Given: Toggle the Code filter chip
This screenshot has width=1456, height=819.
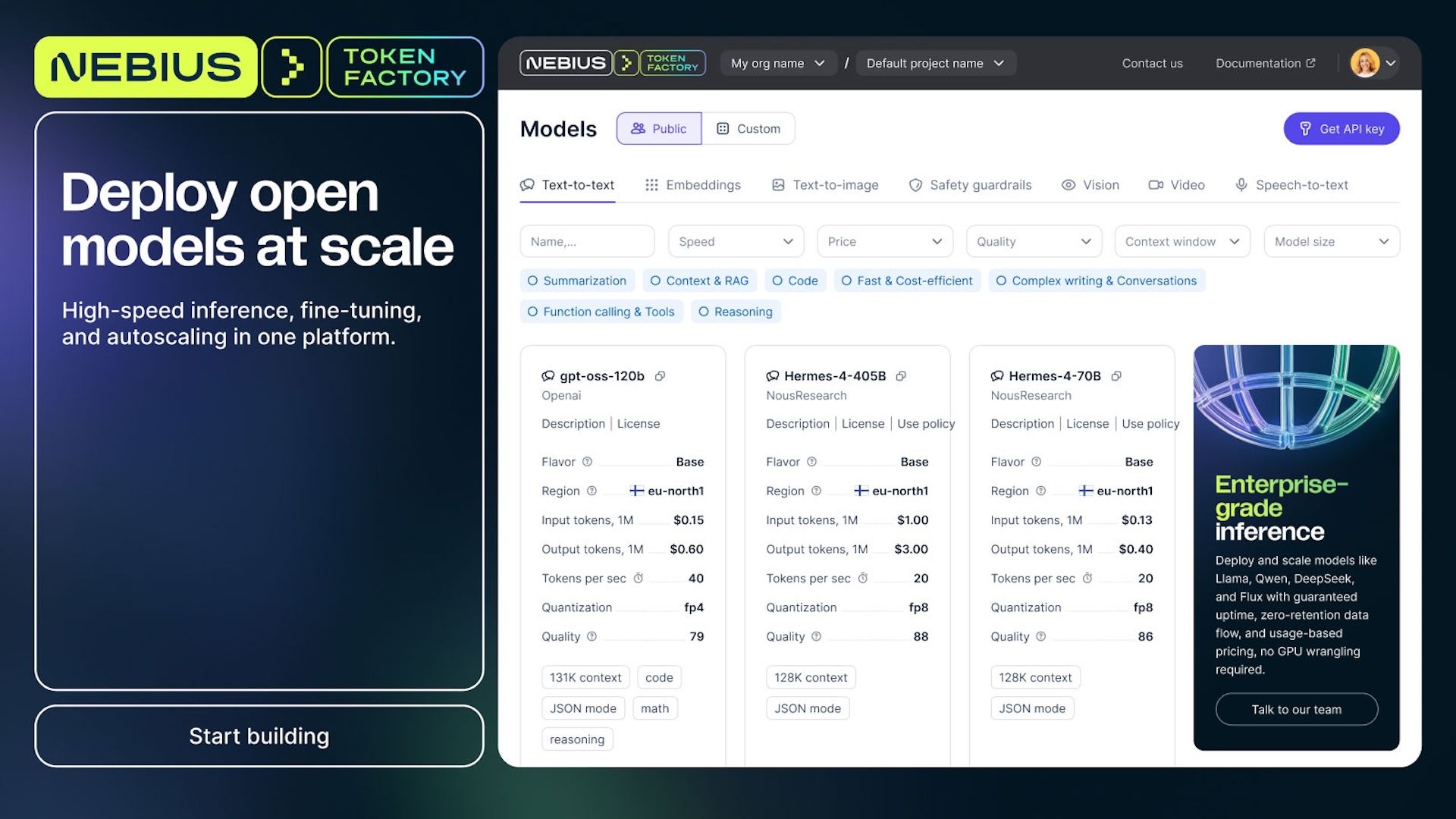Looking at the screenshot, I should (x=795, y=281).
